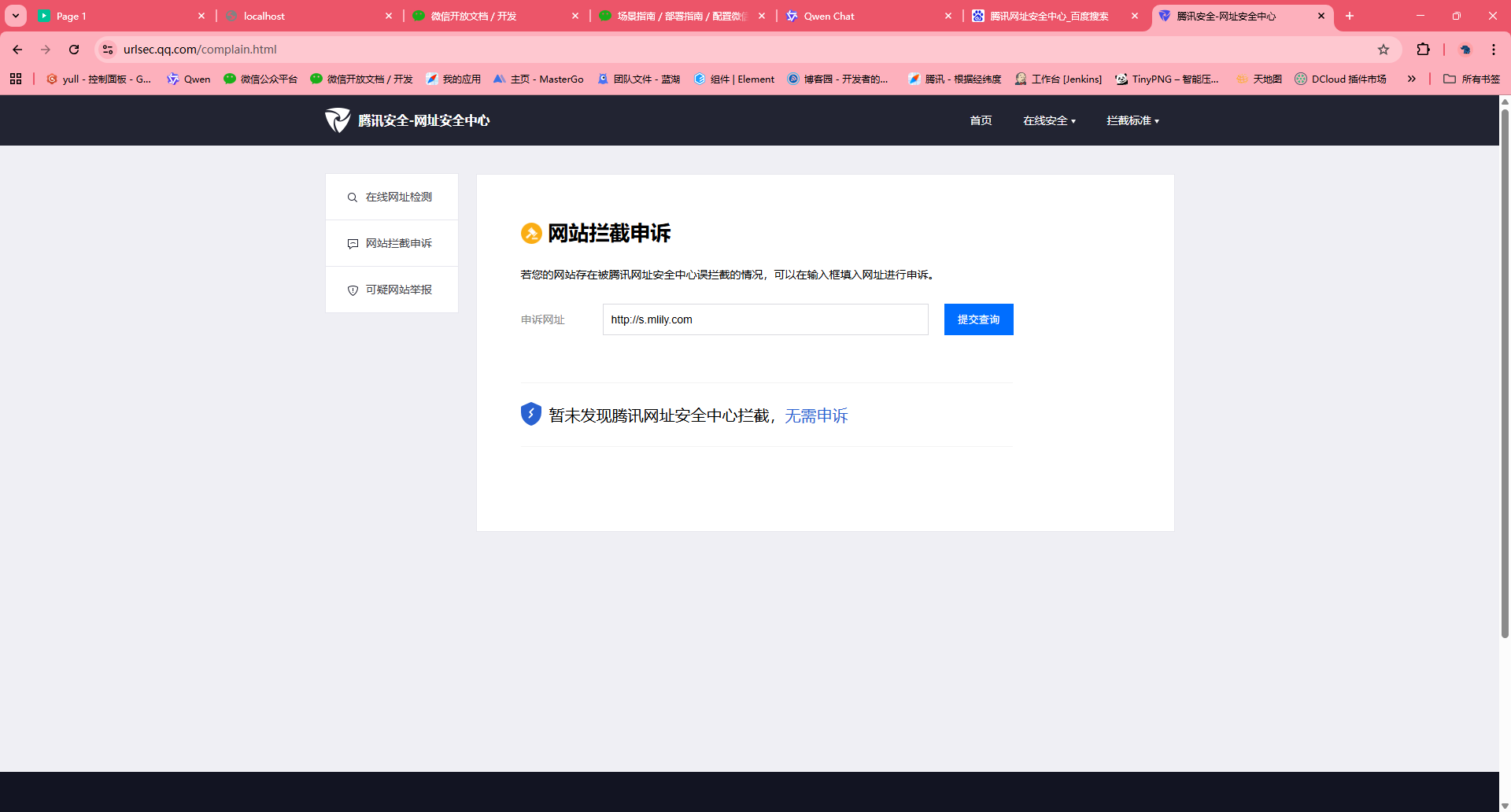Open the 组件 | Element bookmark
Viewport: 1511px width, 812px height.
click(x=734, y=79)
